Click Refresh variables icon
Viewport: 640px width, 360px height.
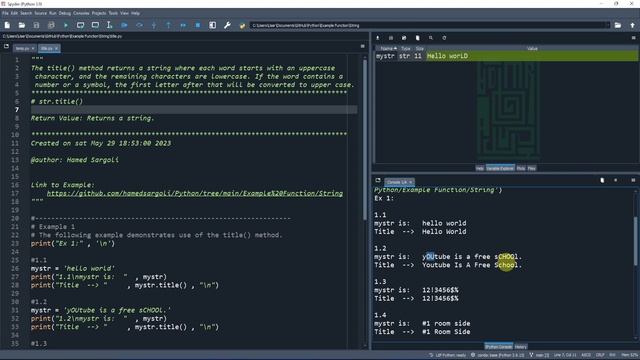tap(444, 38)
